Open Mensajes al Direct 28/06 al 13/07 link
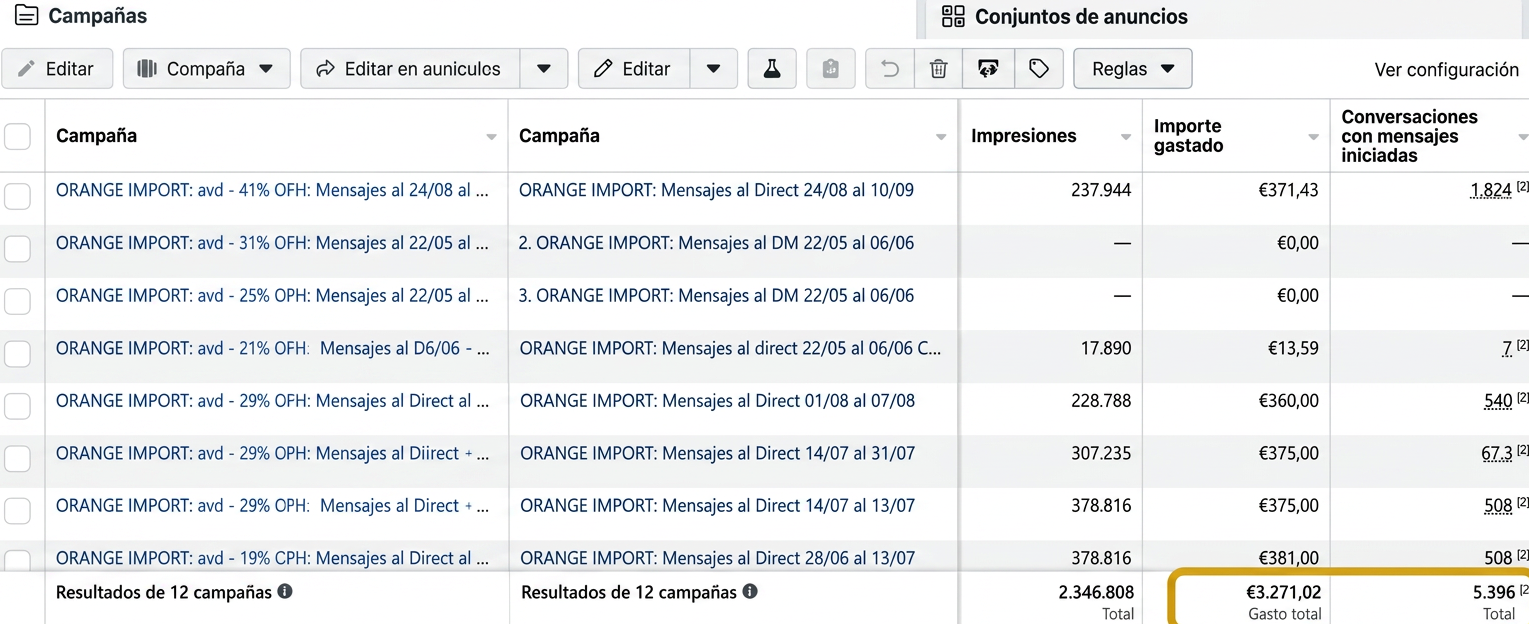Viewport: 1529px width, 624px height. [717, 558]
